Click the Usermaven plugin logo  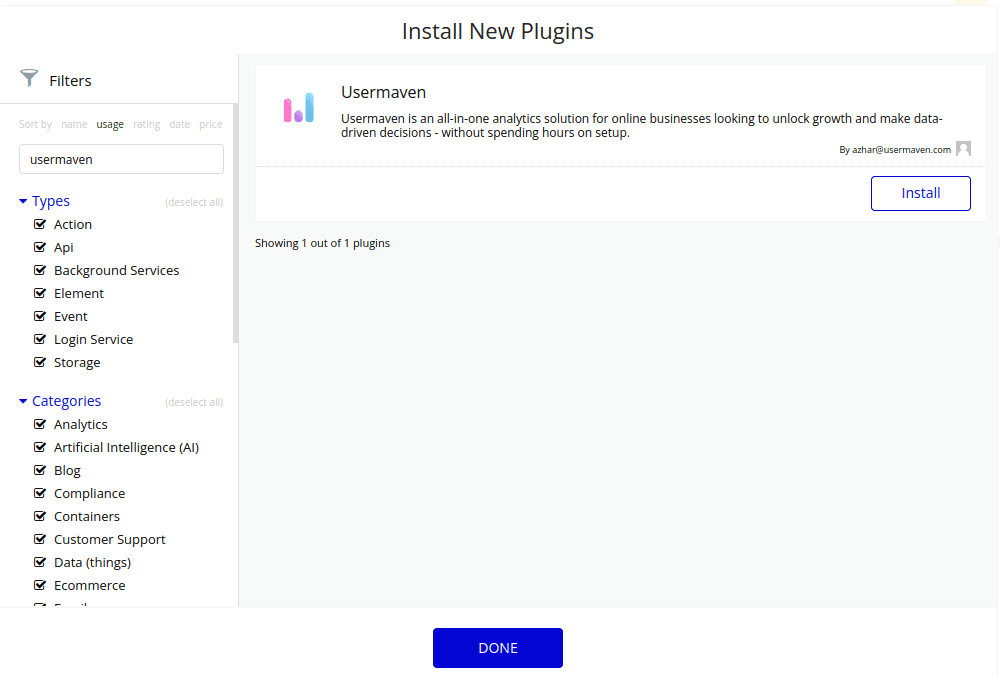click(298, 108)
